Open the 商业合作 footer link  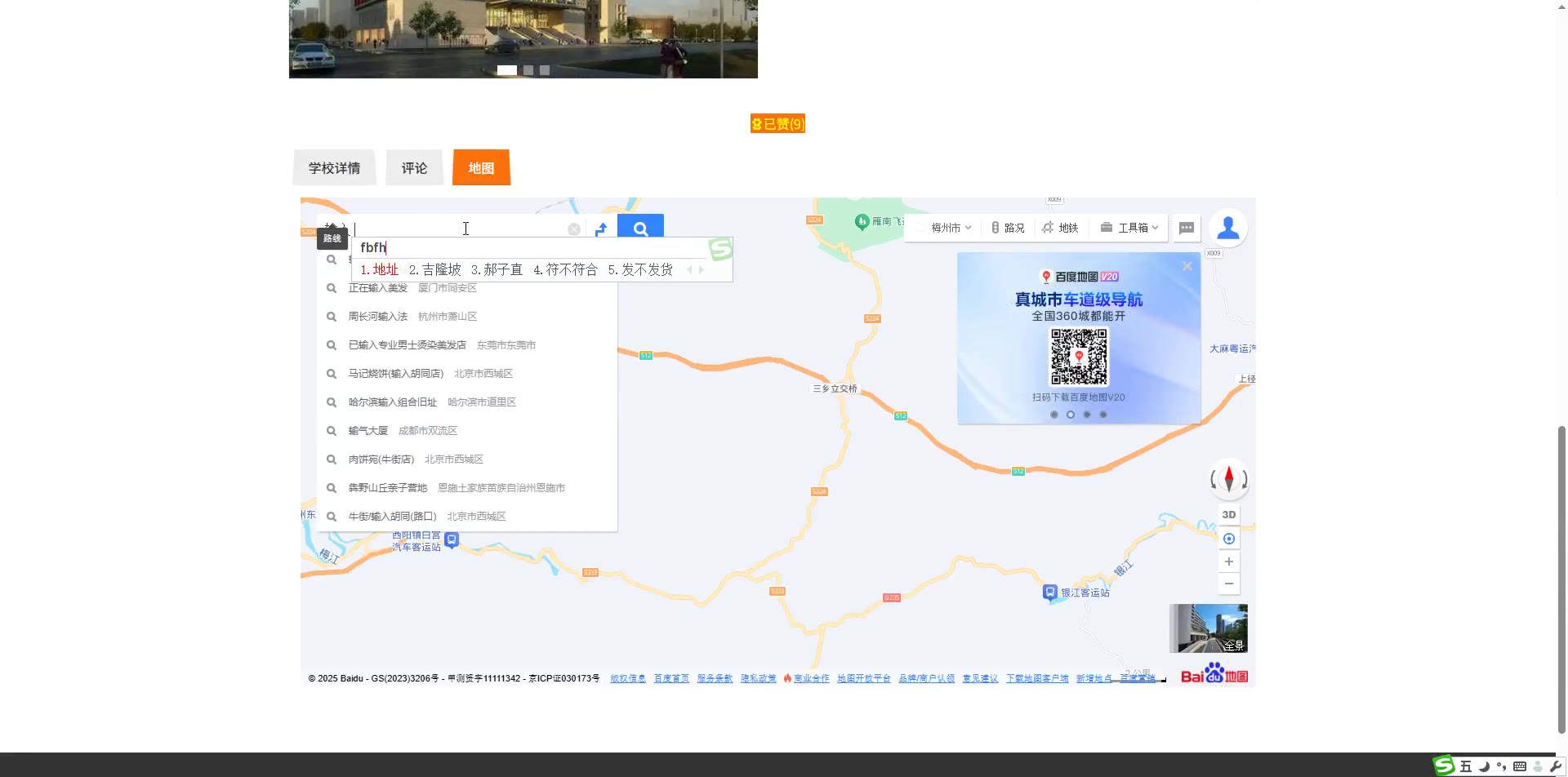coord(811,678)
